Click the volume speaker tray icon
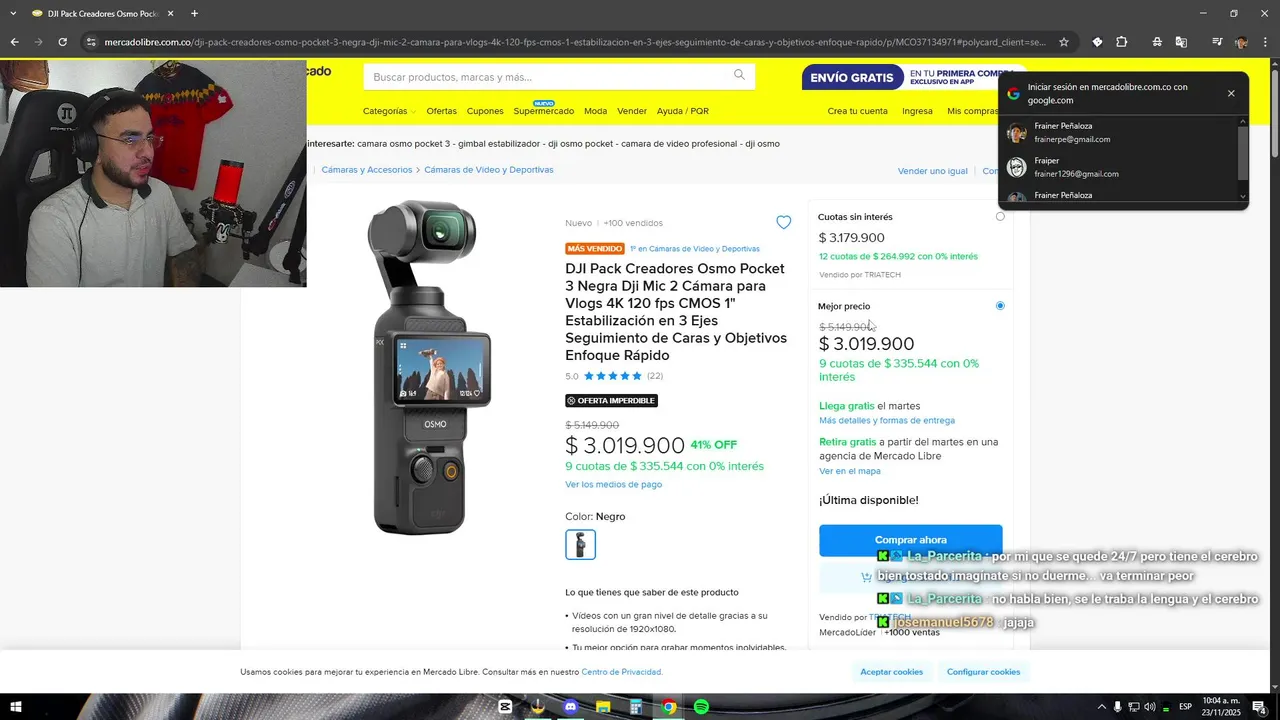This screenshot has height=720, width=1280. pos(1149,707)
